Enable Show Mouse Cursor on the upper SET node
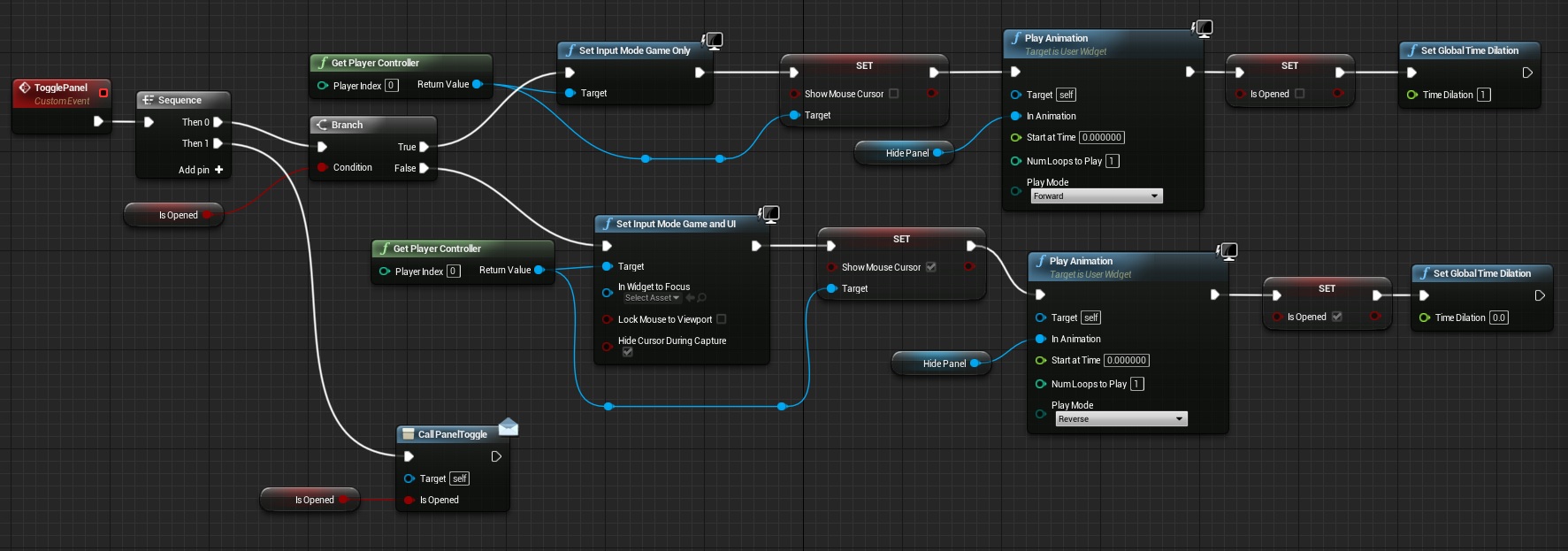Image resolution: width=1568 pixels, height=551 pixels. click(x=893, y=94)
